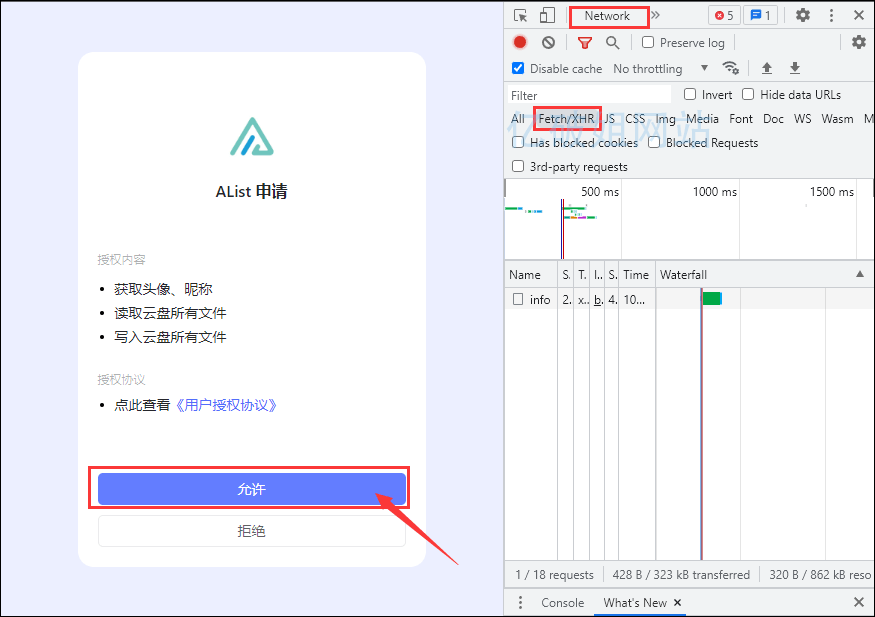
Task: Open the No throttling dropdown
Action: pyautogui.click(x=660, y=69)
